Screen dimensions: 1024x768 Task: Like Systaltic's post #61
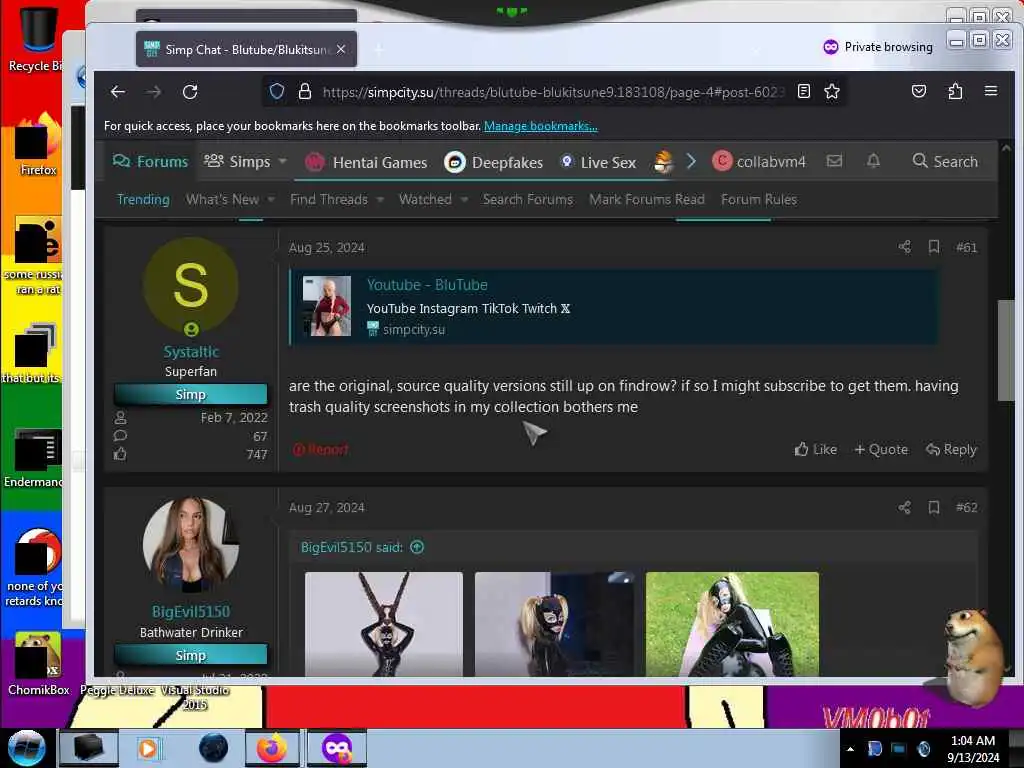click(x=815, y=449)
